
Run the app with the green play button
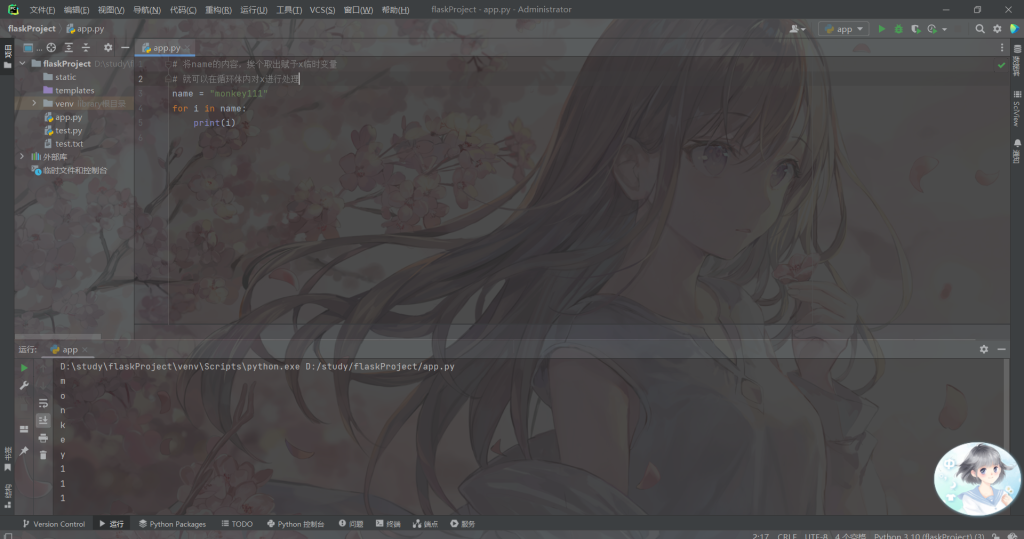881,29
